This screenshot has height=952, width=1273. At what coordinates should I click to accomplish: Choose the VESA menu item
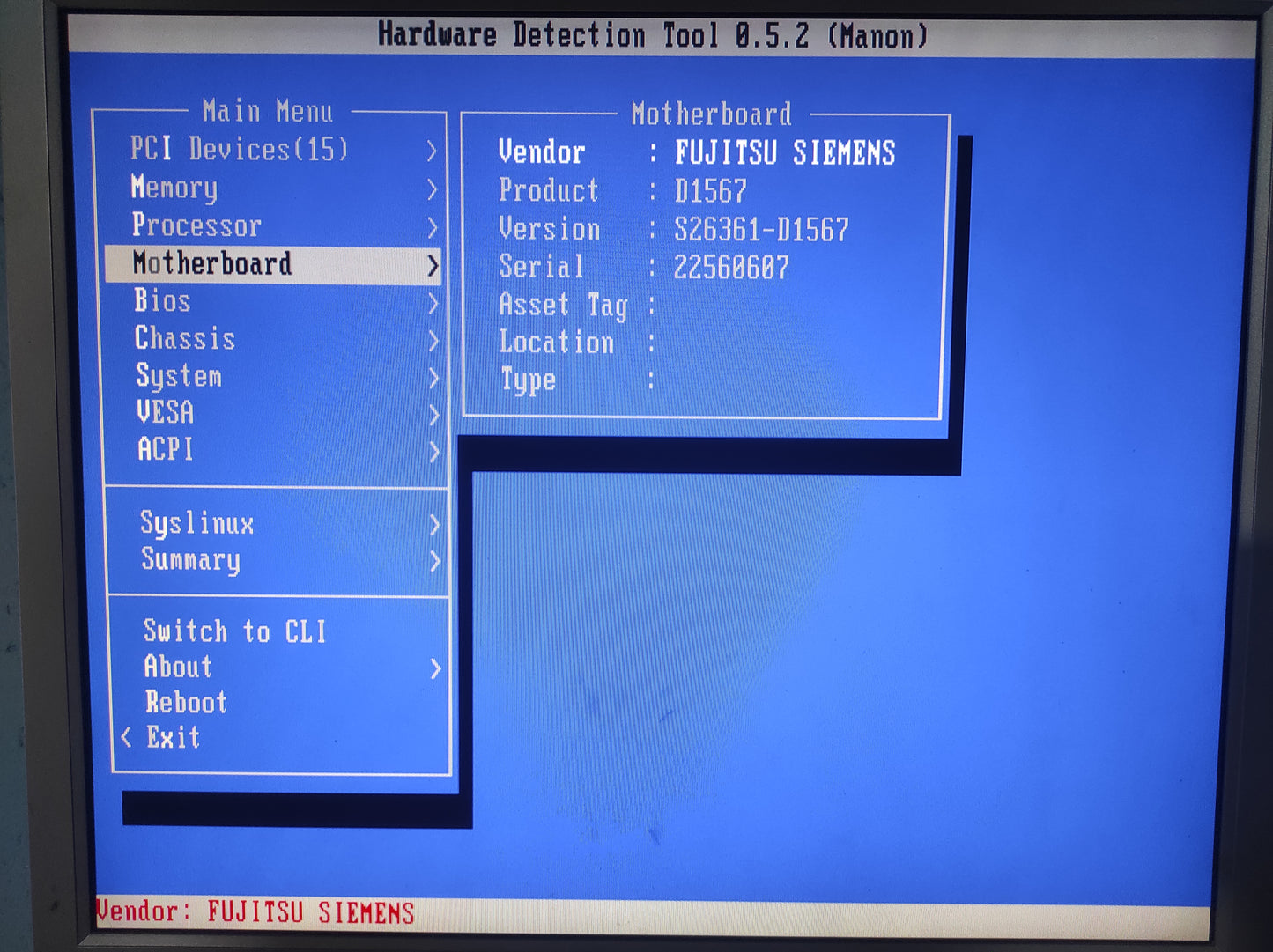(x=165, y=412)
